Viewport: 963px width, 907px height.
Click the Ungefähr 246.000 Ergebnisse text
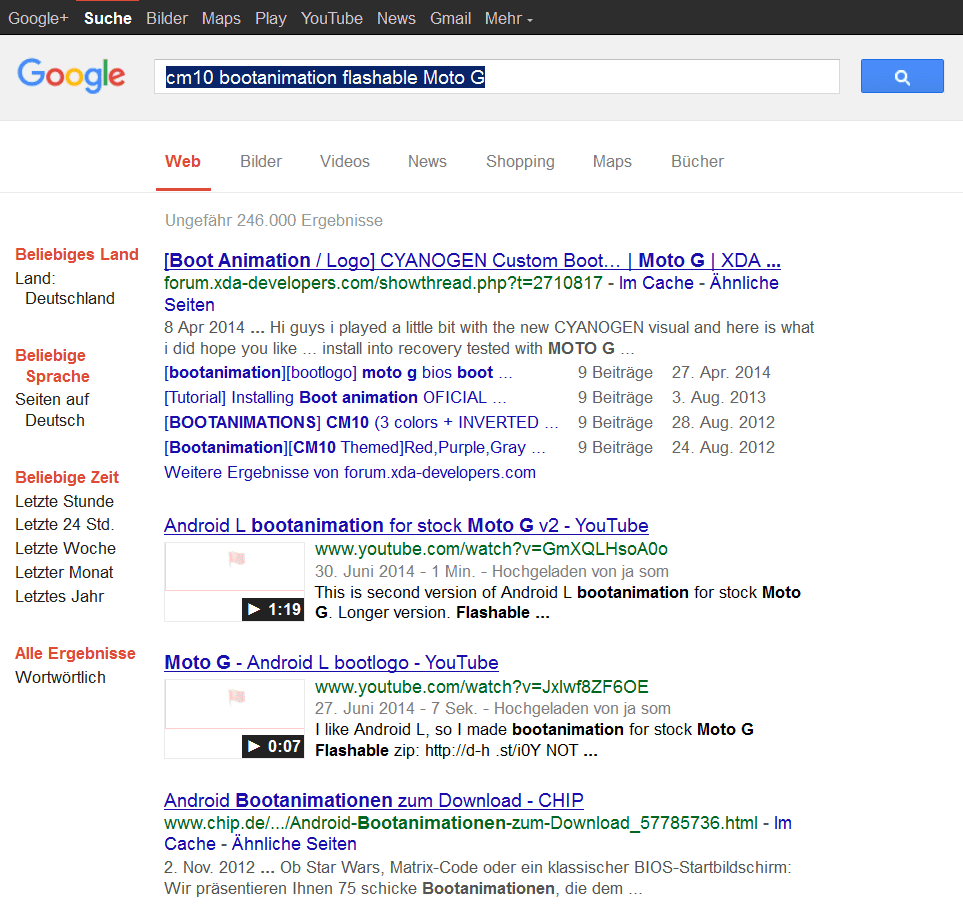[274, 220]
